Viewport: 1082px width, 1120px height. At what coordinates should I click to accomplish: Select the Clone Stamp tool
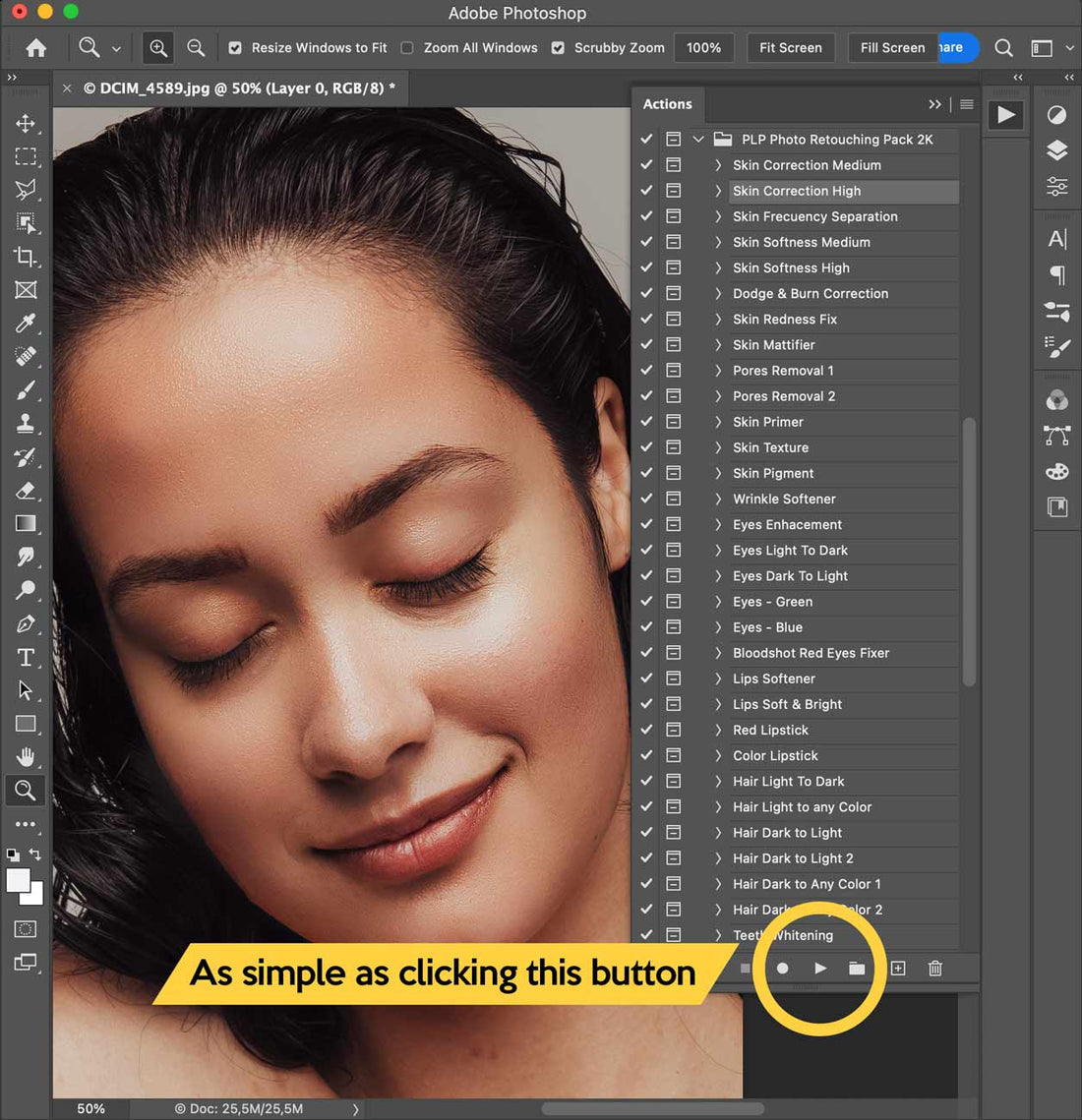click(x=27, y=424)
